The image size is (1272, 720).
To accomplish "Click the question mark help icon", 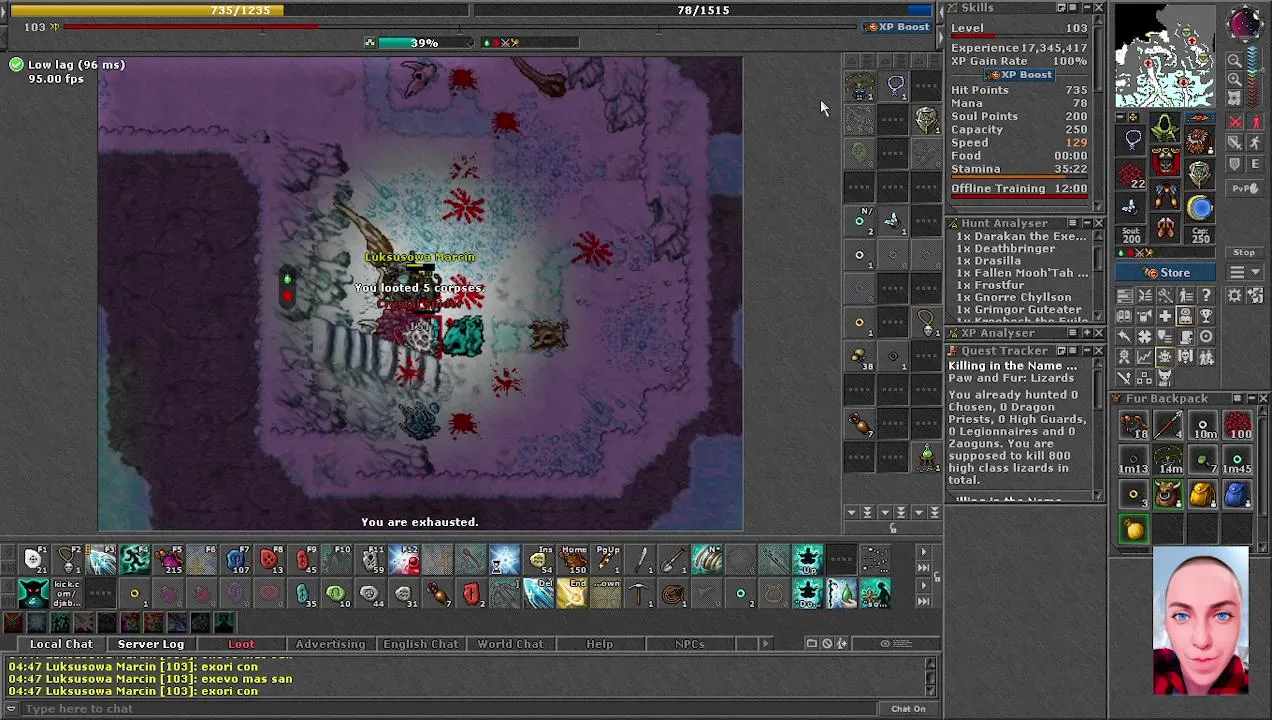I will [1206, 295].
